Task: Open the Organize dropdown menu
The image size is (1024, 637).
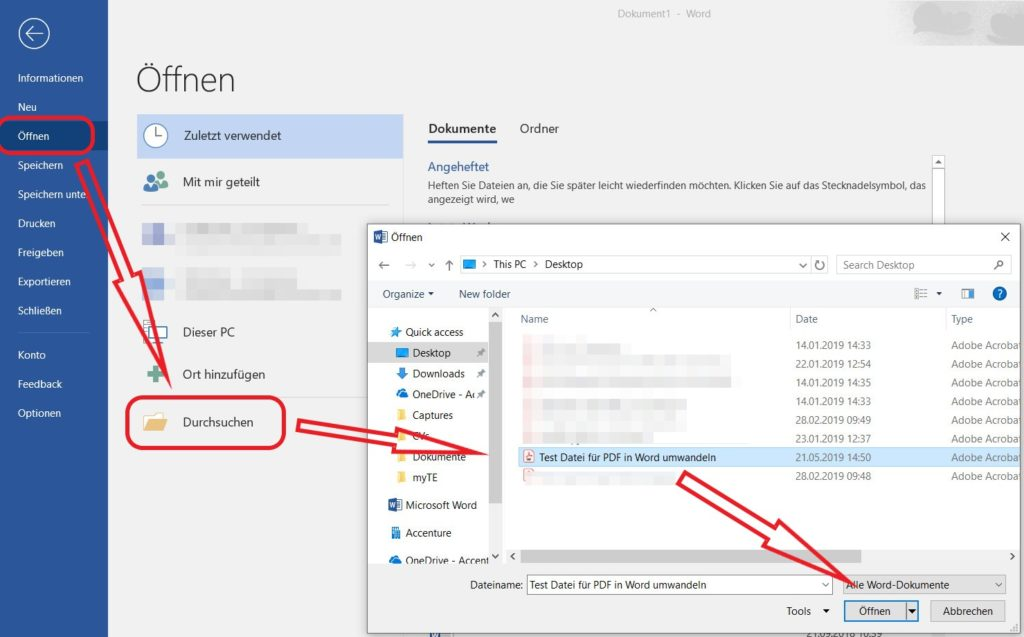Action: point(408,294)
